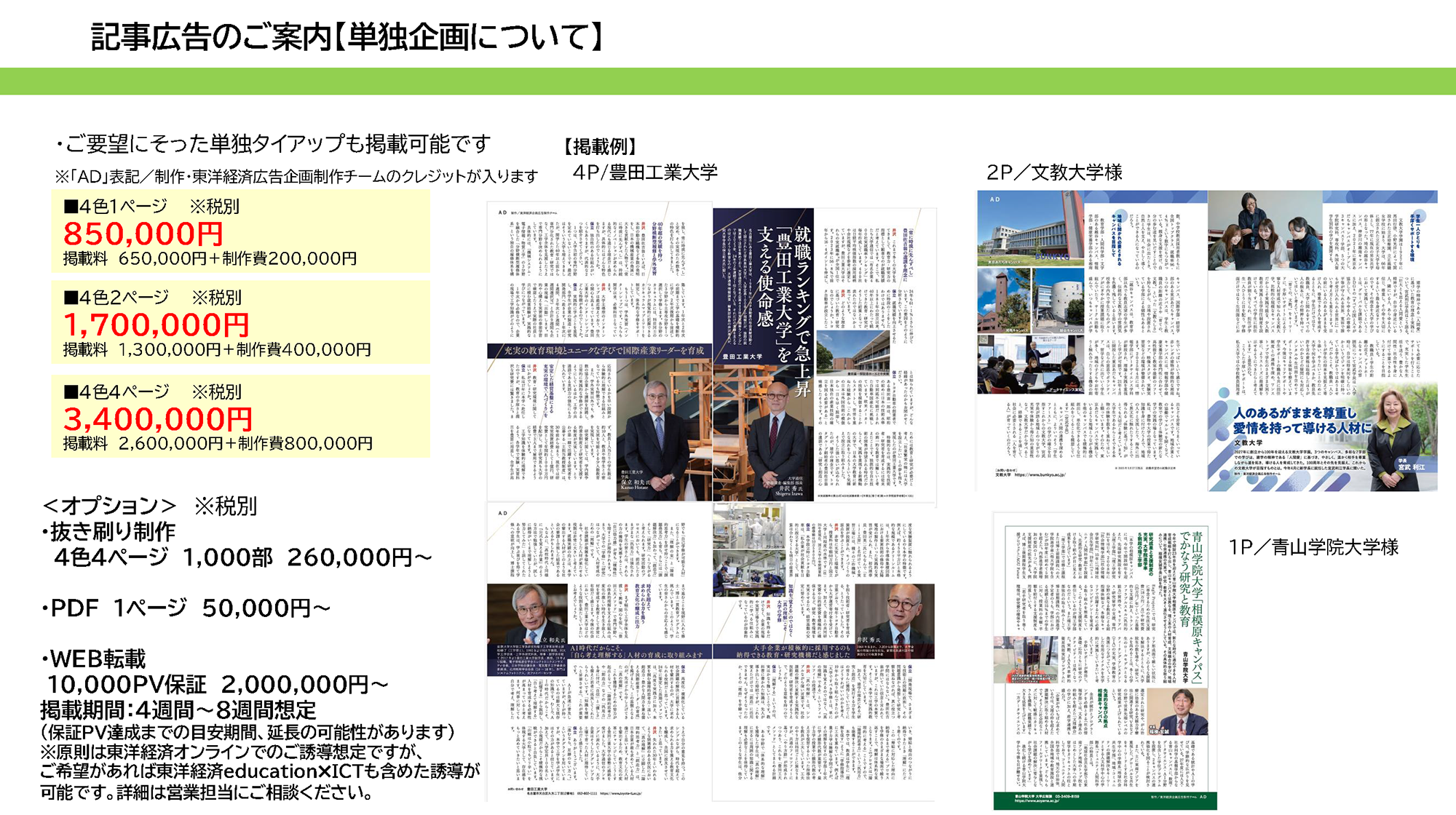This screenshot has width=1456, height=815.
Task: Select the line ご要望にそった単独タイアップも掲載可能です
Action: click(x=272, y=144)
